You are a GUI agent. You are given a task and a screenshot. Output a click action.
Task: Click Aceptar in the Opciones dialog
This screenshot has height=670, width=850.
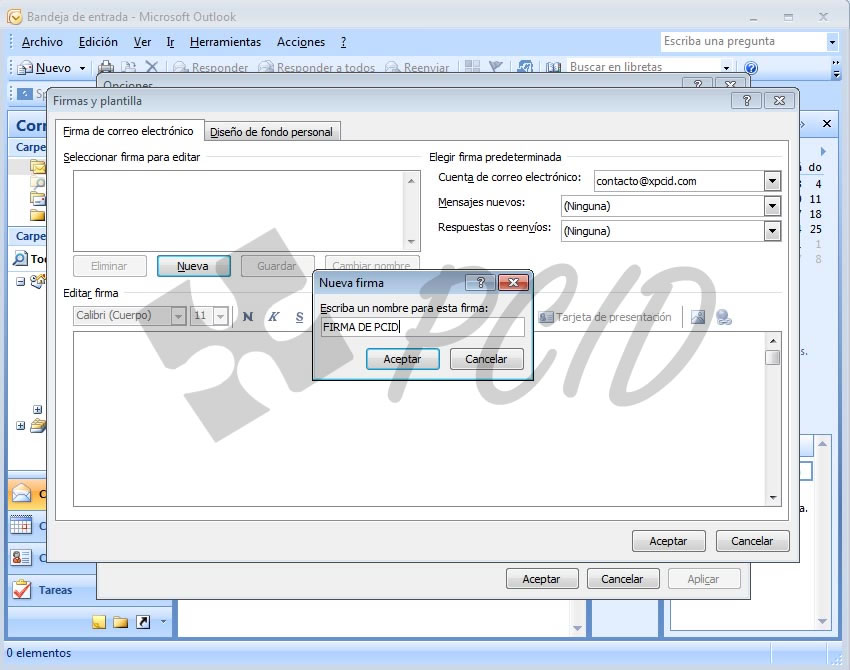tap(542, 579)
